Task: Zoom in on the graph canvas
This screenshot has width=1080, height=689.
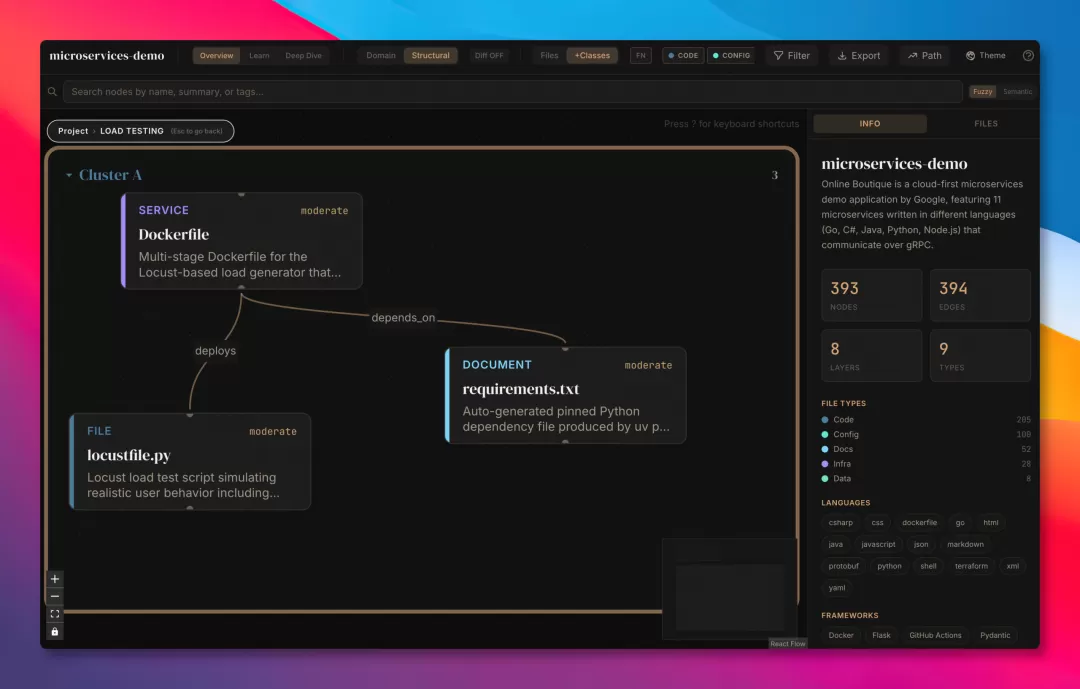Action: 55,579
